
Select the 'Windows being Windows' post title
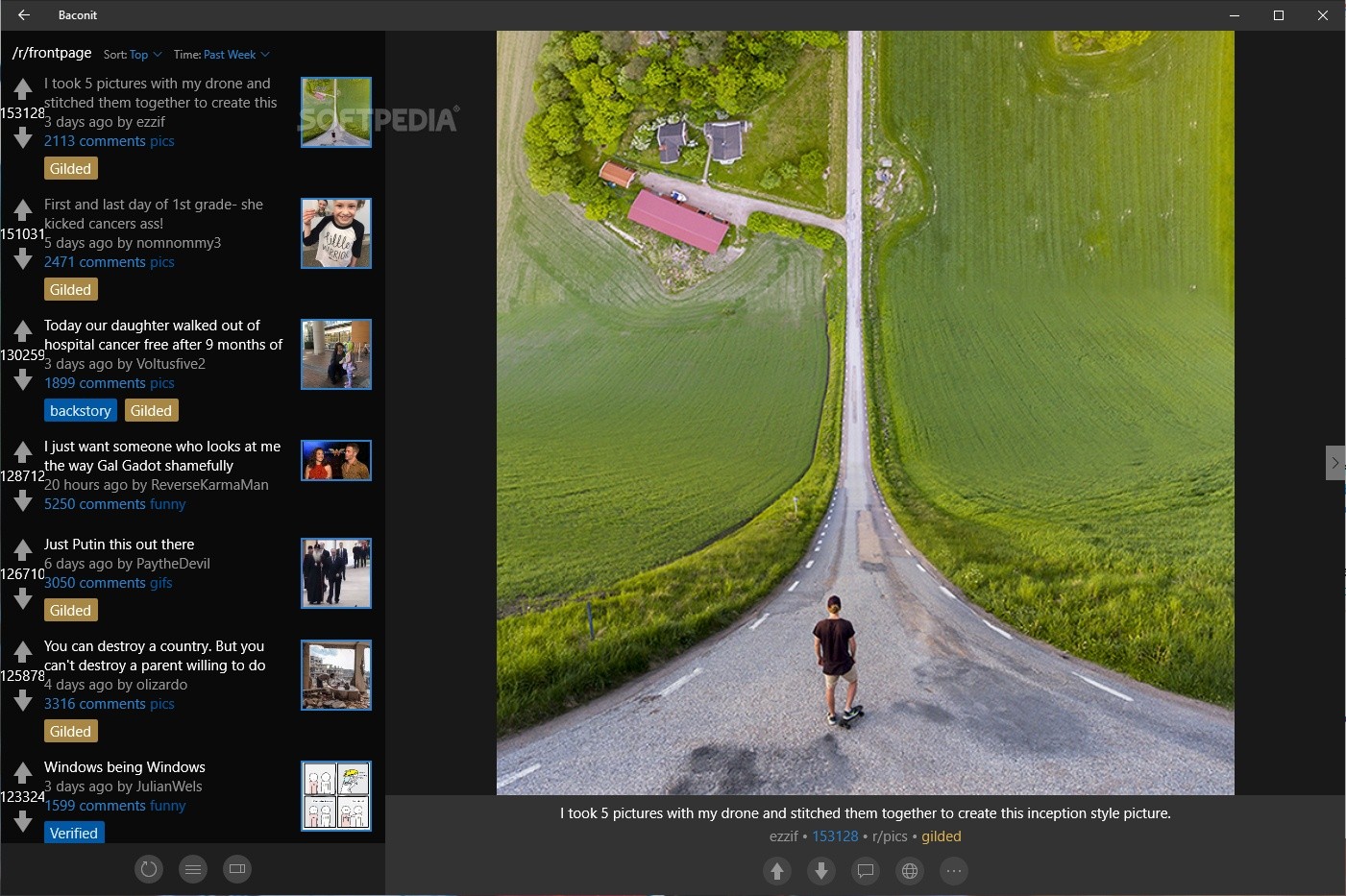pyautogui.click(x=125, y=767)
